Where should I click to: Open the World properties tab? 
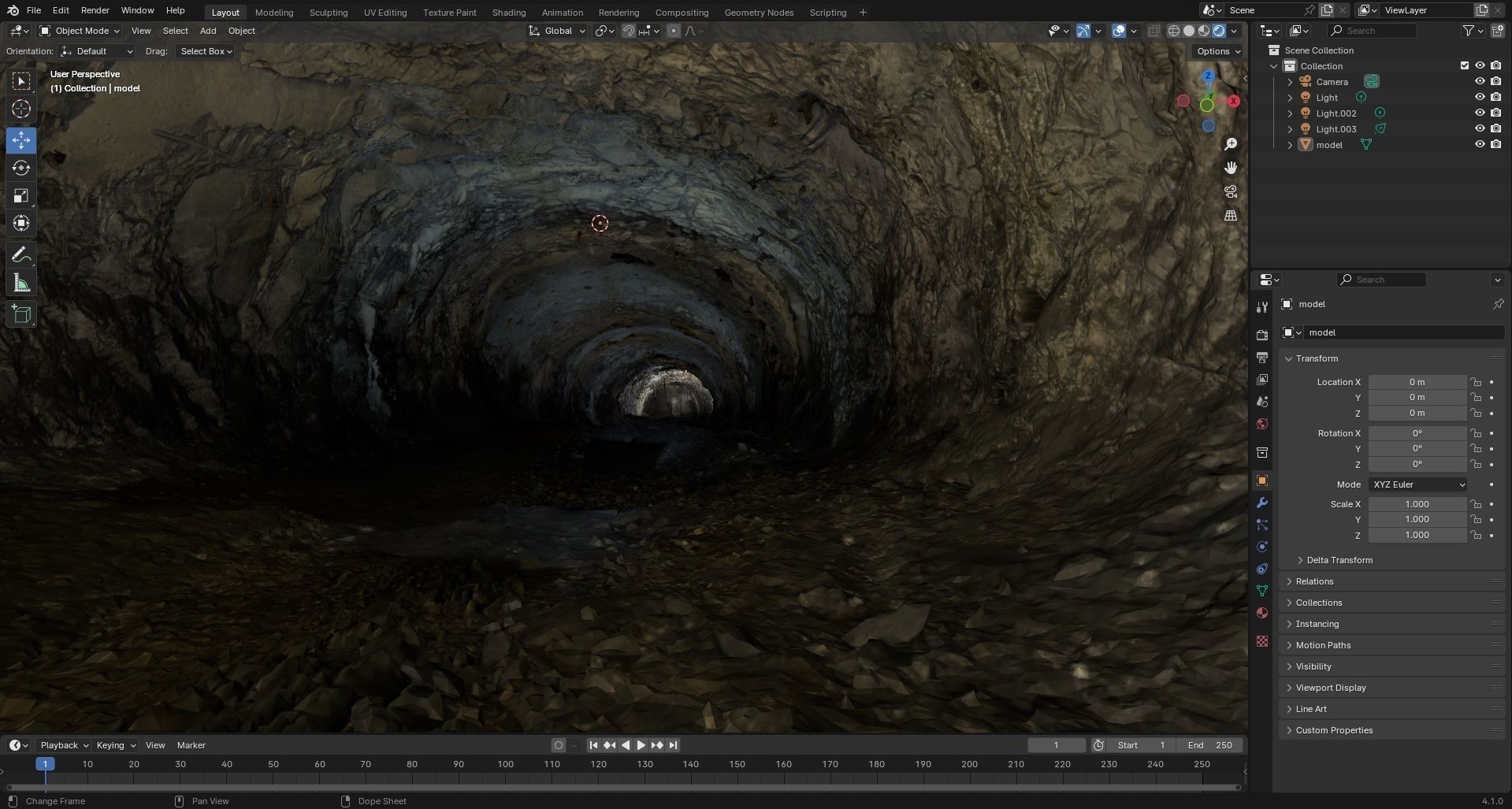tap(1262, 424)
